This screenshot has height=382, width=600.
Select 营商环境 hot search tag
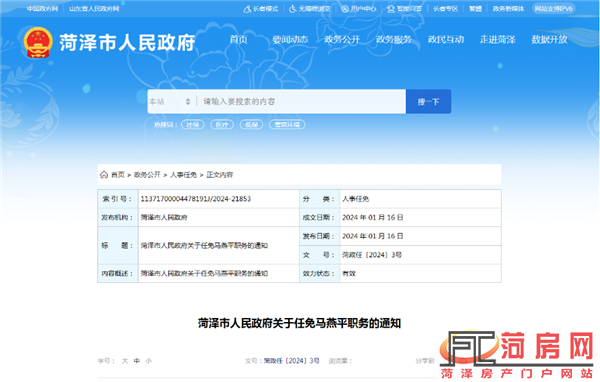(x=287, y=124)
